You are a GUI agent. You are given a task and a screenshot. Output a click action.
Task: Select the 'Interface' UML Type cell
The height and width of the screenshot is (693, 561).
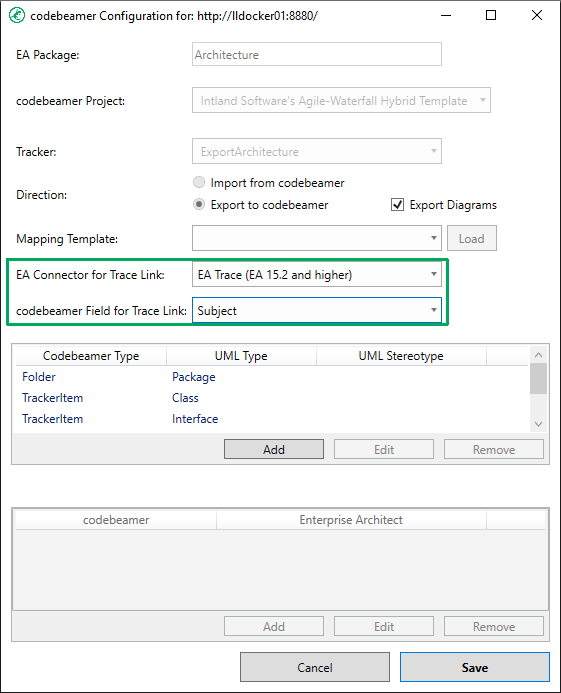tap(195, 419)
